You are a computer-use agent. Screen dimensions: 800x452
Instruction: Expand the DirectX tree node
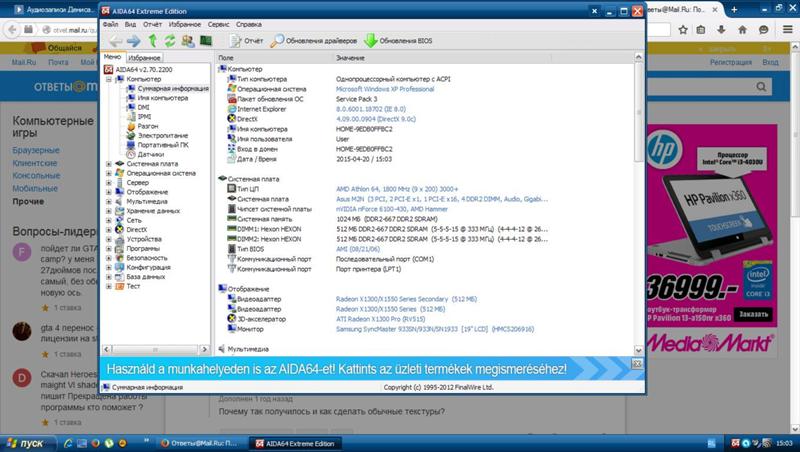point(108,230)
